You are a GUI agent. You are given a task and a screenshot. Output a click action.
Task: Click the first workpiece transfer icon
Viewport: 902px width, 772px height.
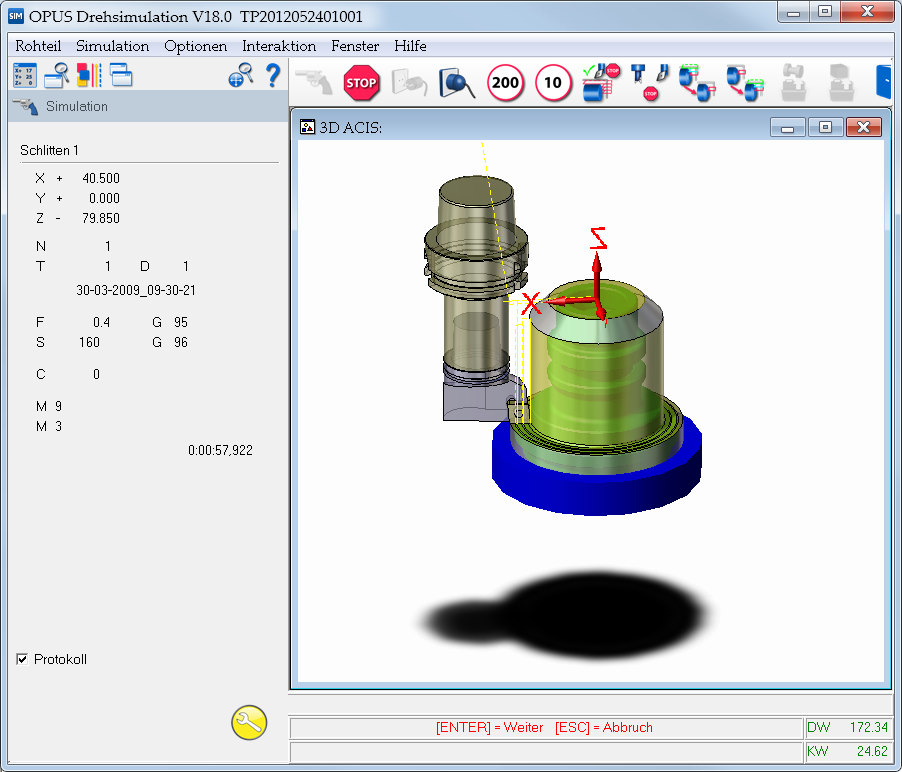point(697,83)
